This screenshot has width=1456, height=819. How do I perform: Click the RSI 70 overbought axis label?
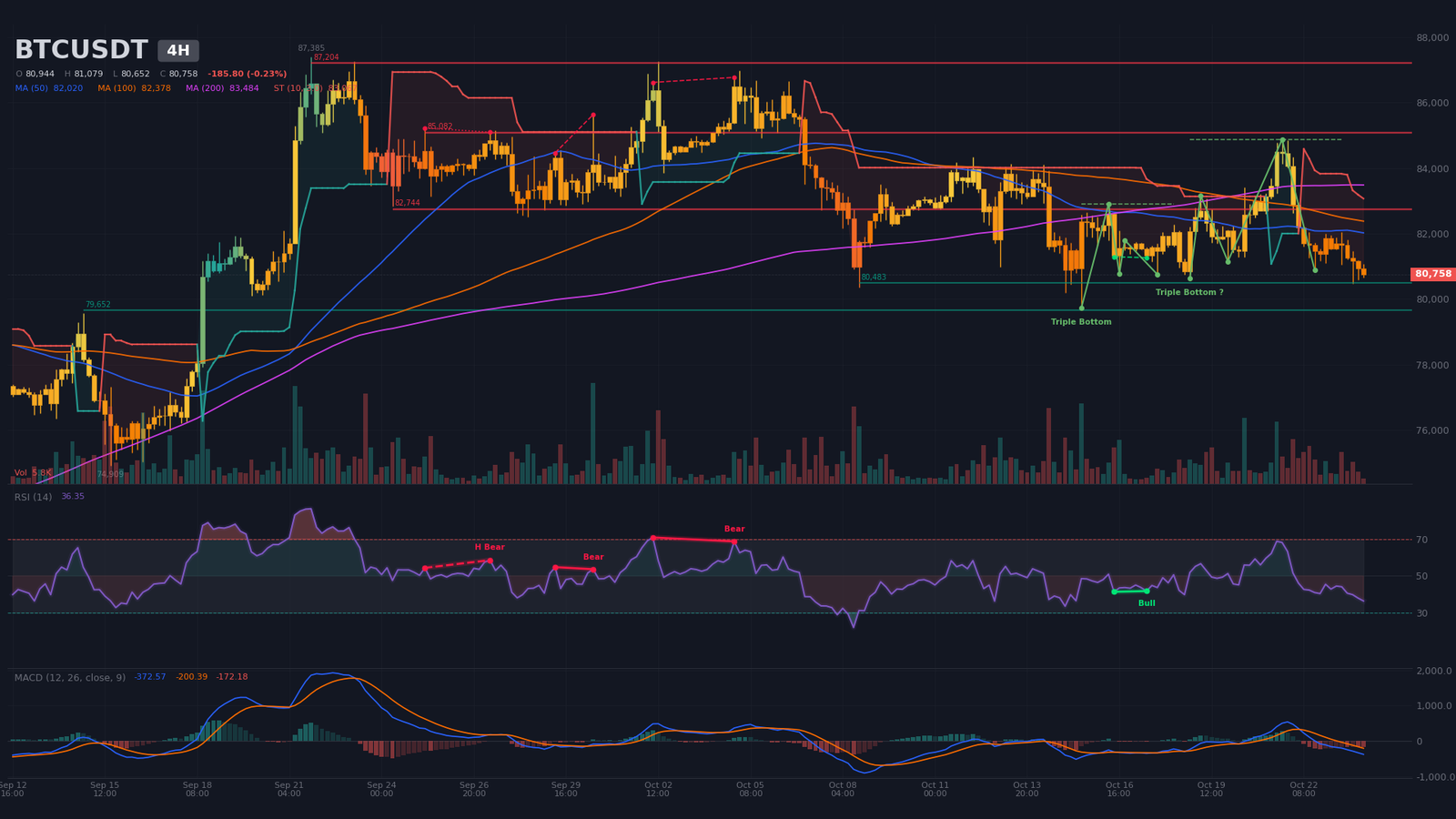pos(1421,541)
